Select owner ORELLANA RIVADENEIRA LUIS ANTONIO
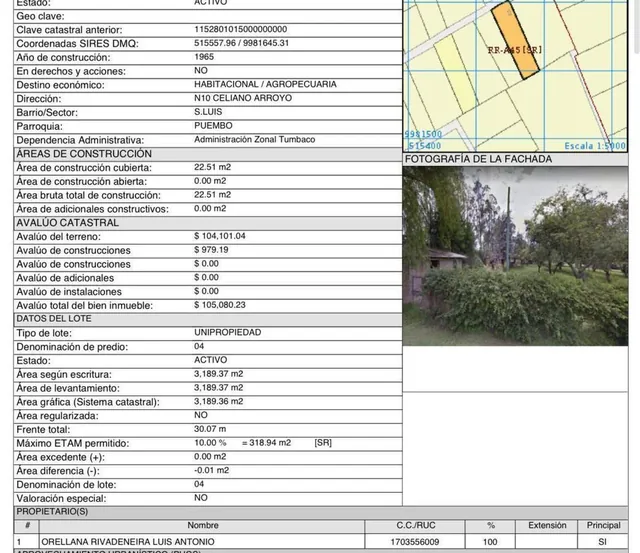640x553 pixels. (128, 542)
